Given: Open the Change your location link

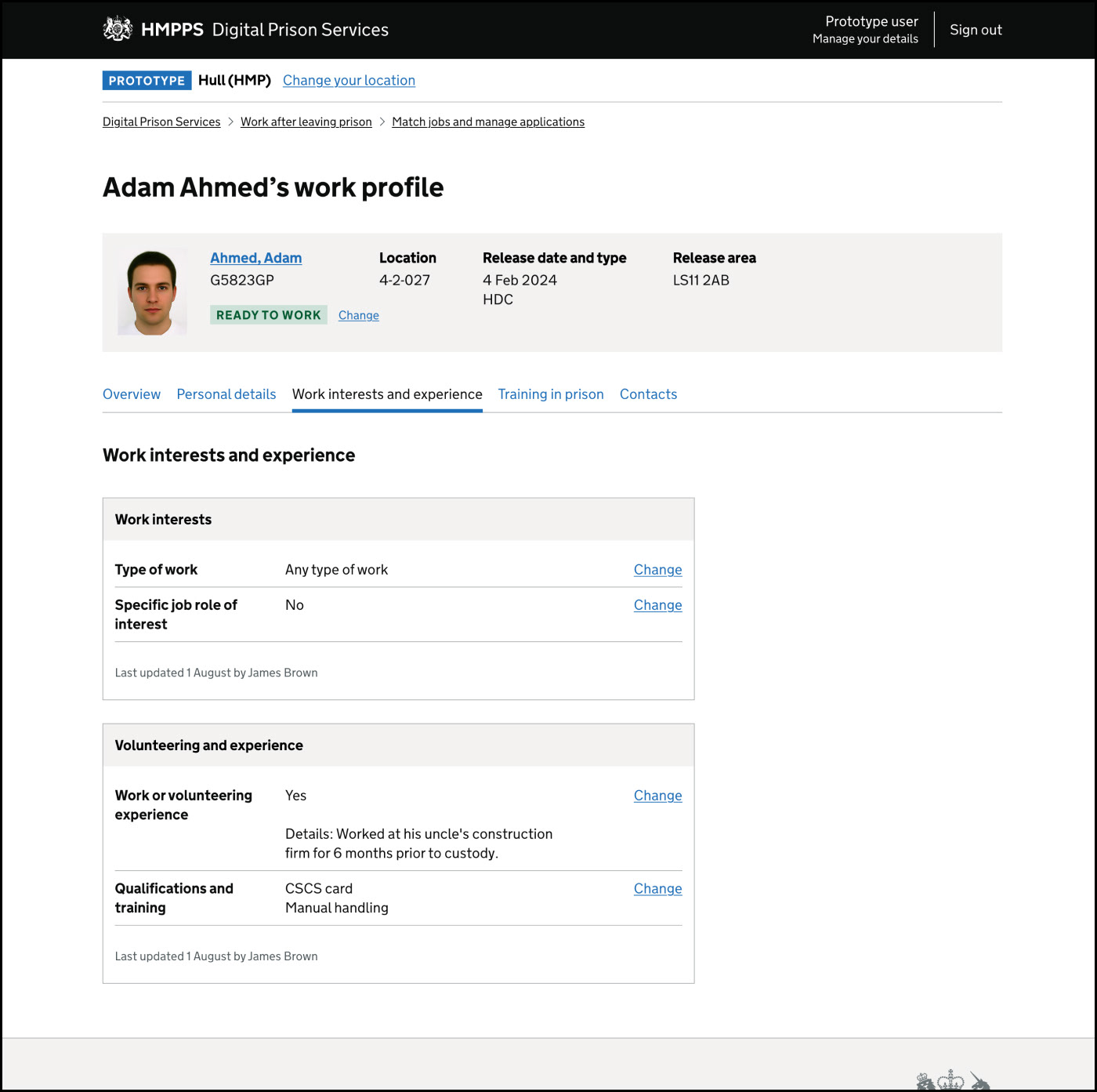Looking at the screenshot, I should pos(349,81).
